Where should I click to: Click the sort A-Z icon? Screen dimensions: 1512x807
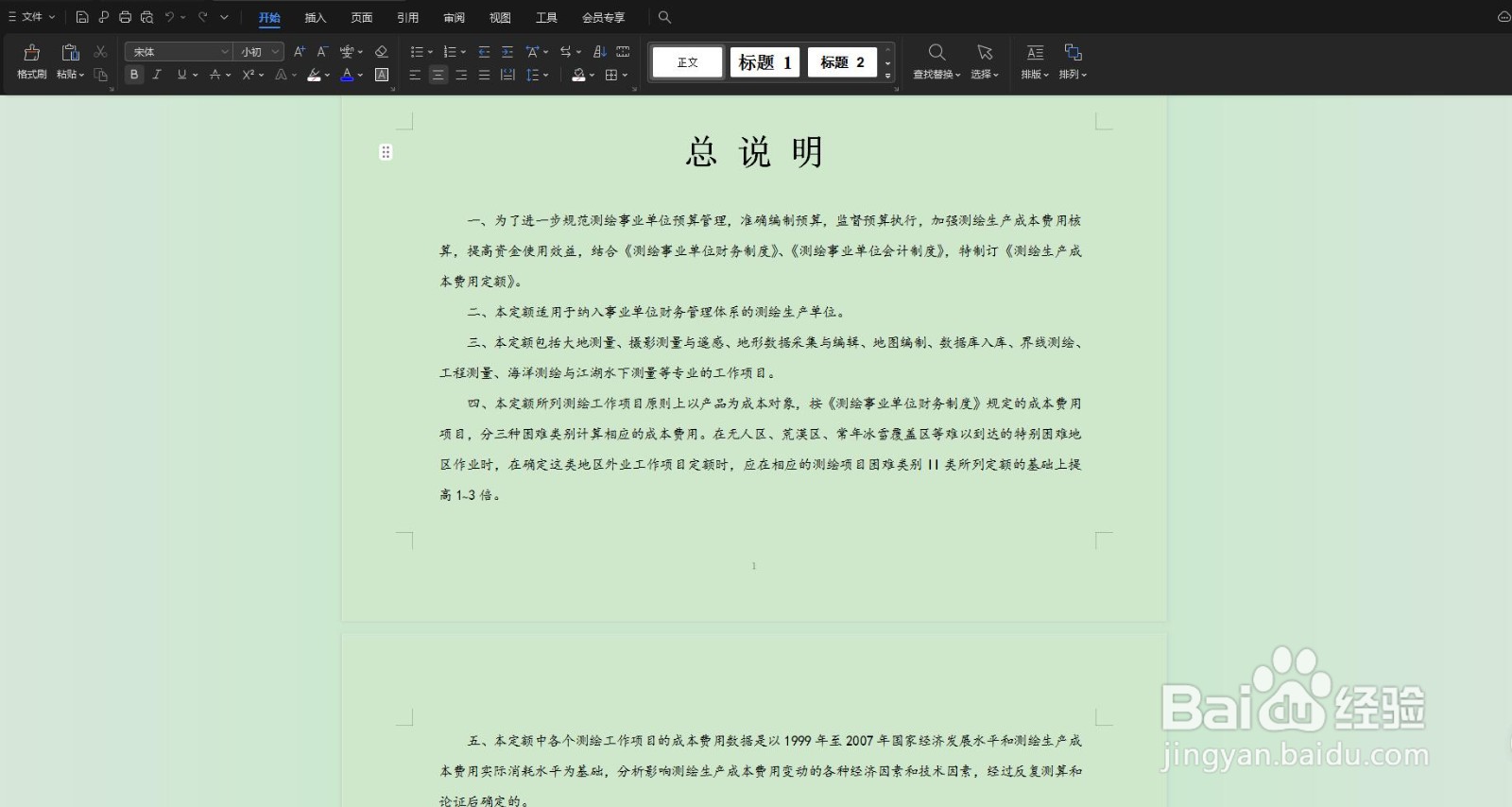coord(600,52)
